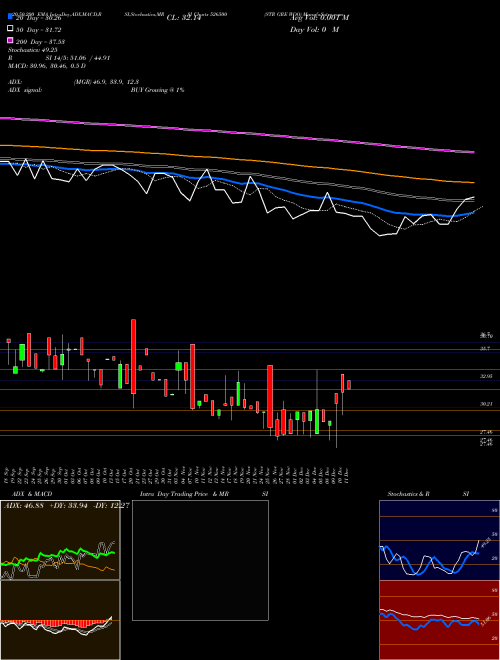Image resolution: width=500 pixels, height=660 pixels.
Task: Open the blue Stochastics chart panel
Action: coord(439,540)
